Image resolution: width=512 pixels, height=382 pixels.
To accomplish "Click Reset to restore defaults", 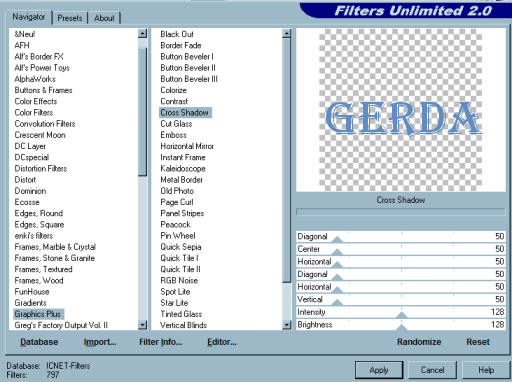I will pyautogui.click(x=478, y=342).
